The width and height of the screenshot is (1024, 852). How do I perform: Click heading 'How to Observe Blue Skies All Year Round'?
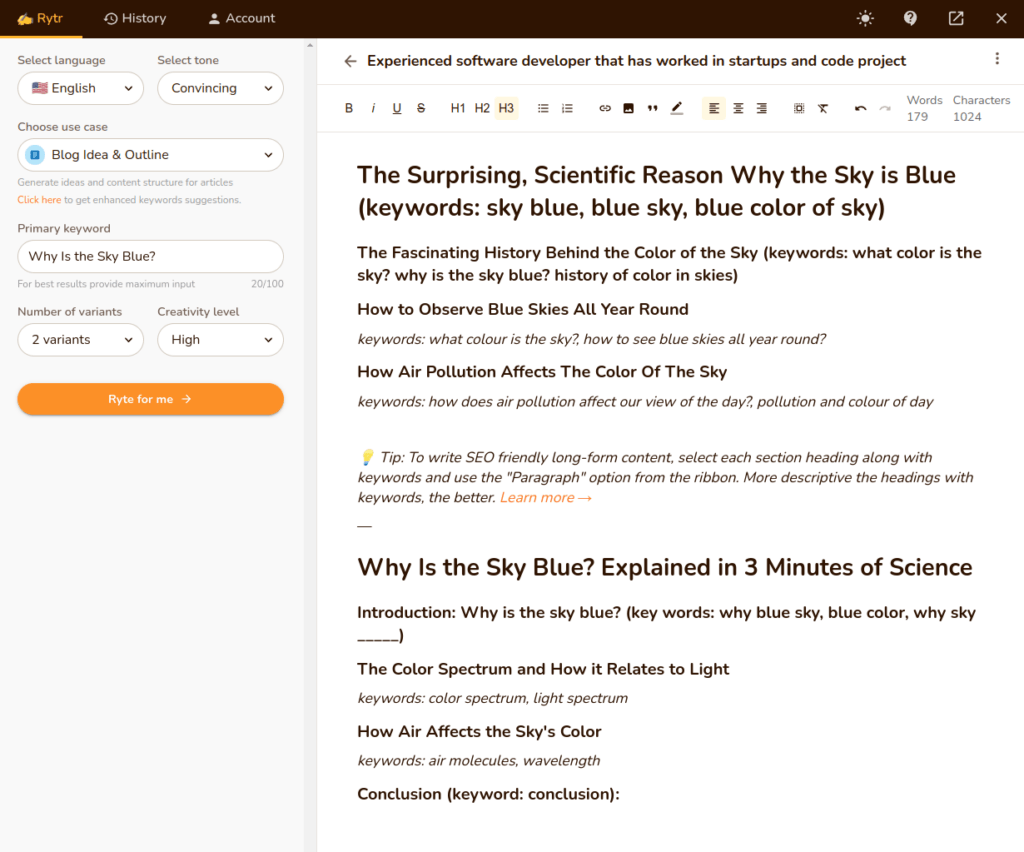522,309
